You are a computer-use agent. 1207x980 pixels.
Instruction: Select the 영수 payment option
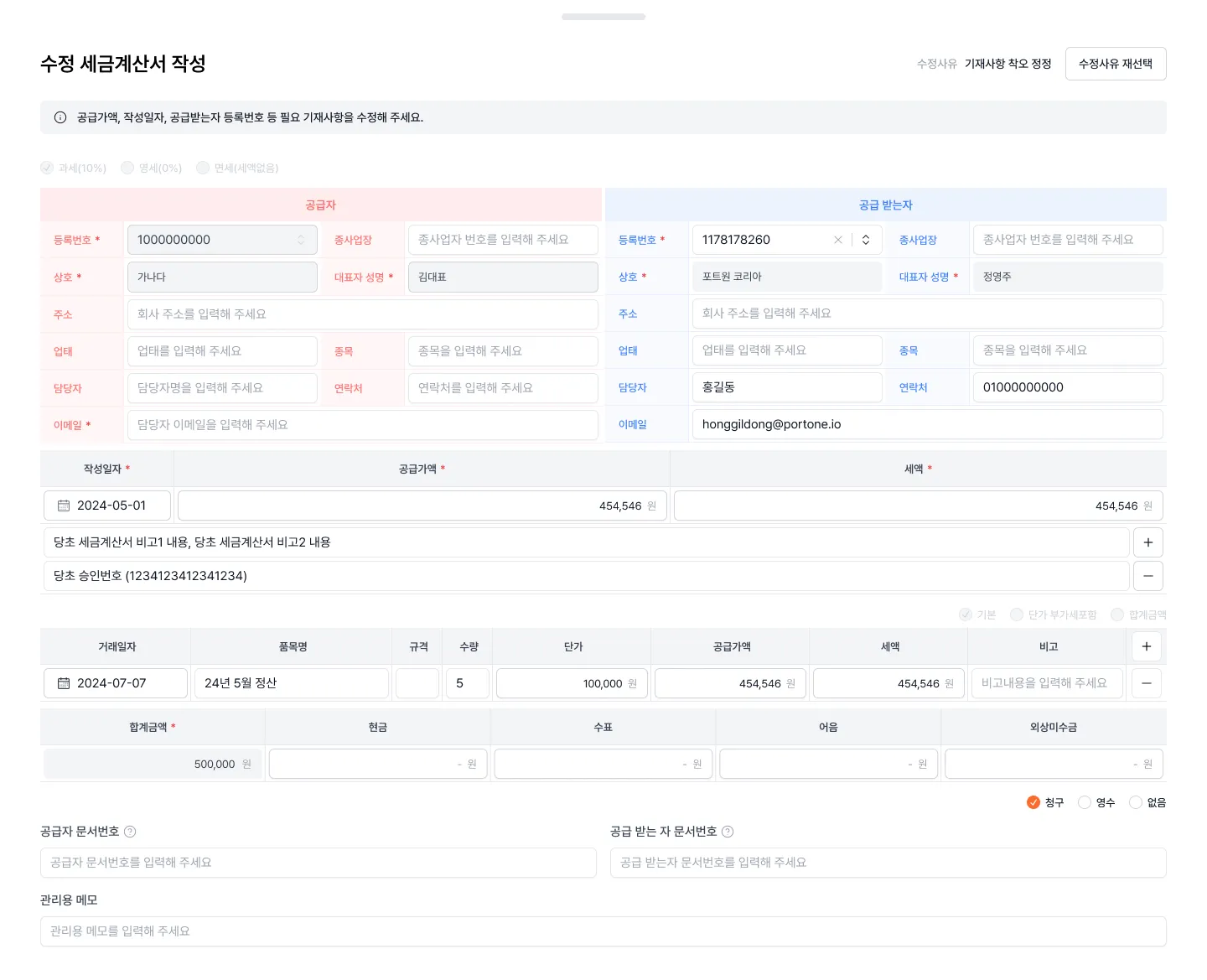click(x=1086, y=802)
